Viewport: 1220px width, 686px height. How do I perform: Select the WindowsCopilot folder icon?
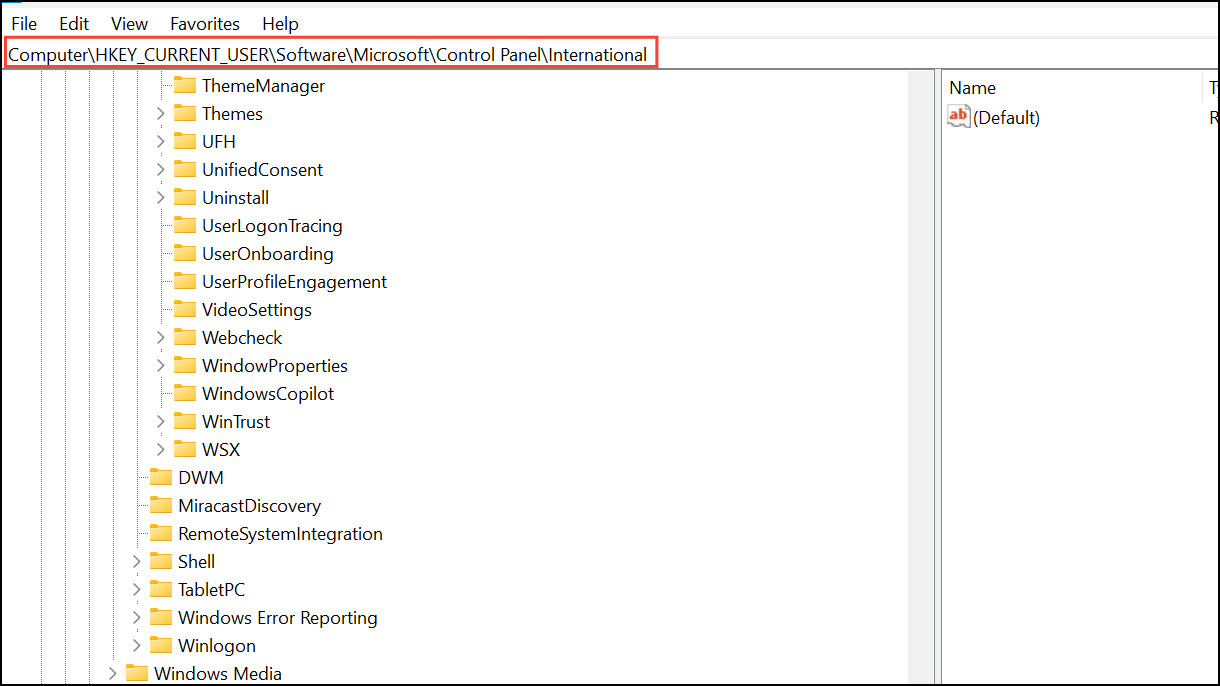click(186, 393)
